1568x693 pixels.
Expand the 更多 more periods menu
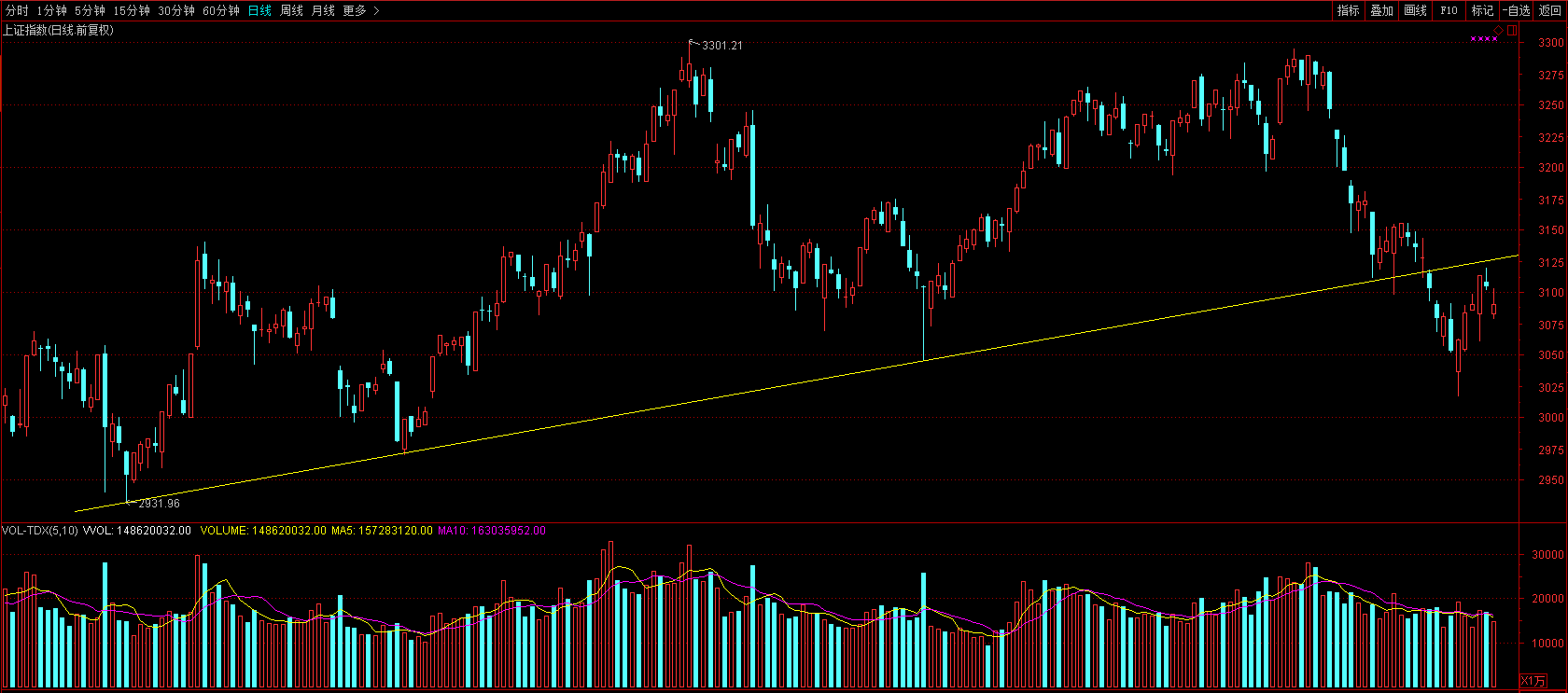click(x=361, y=10)
